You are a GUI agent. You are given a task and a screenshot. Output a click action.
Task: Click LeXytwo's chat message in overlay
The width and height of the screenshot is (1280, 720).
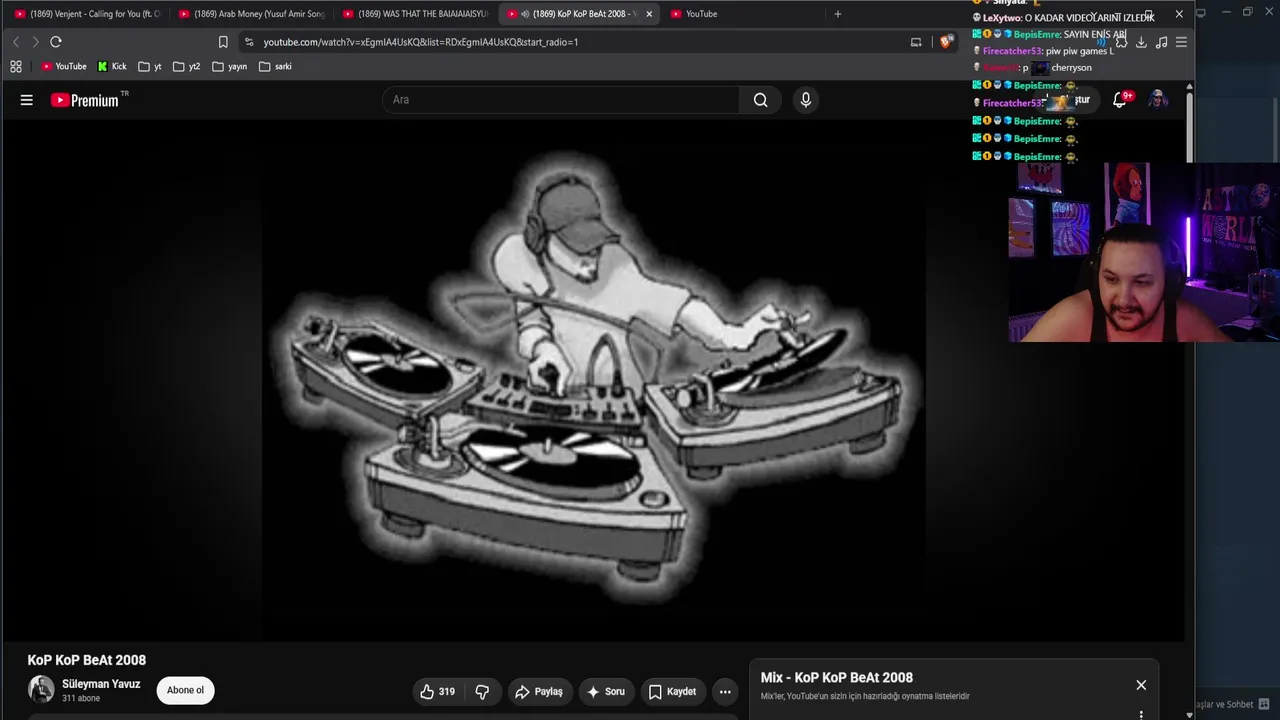pos(1064,18)
